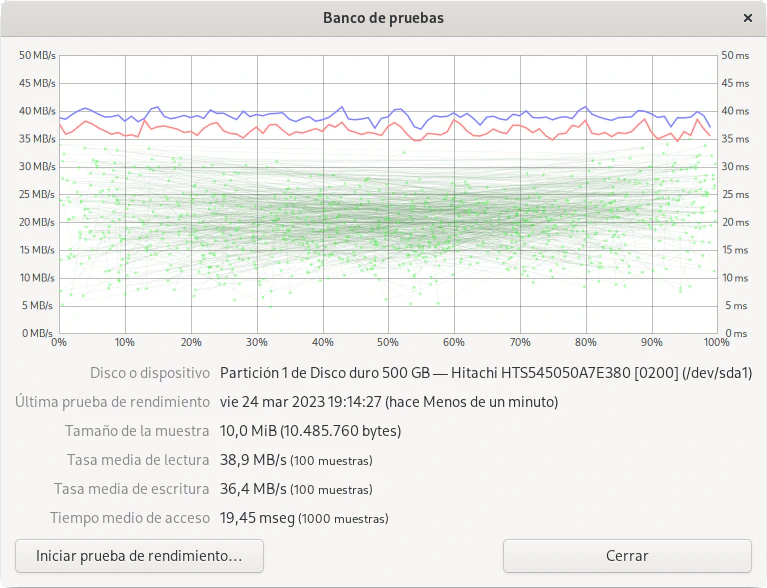Click the 0% mark on horizontal axis

[x=59, y=343]
